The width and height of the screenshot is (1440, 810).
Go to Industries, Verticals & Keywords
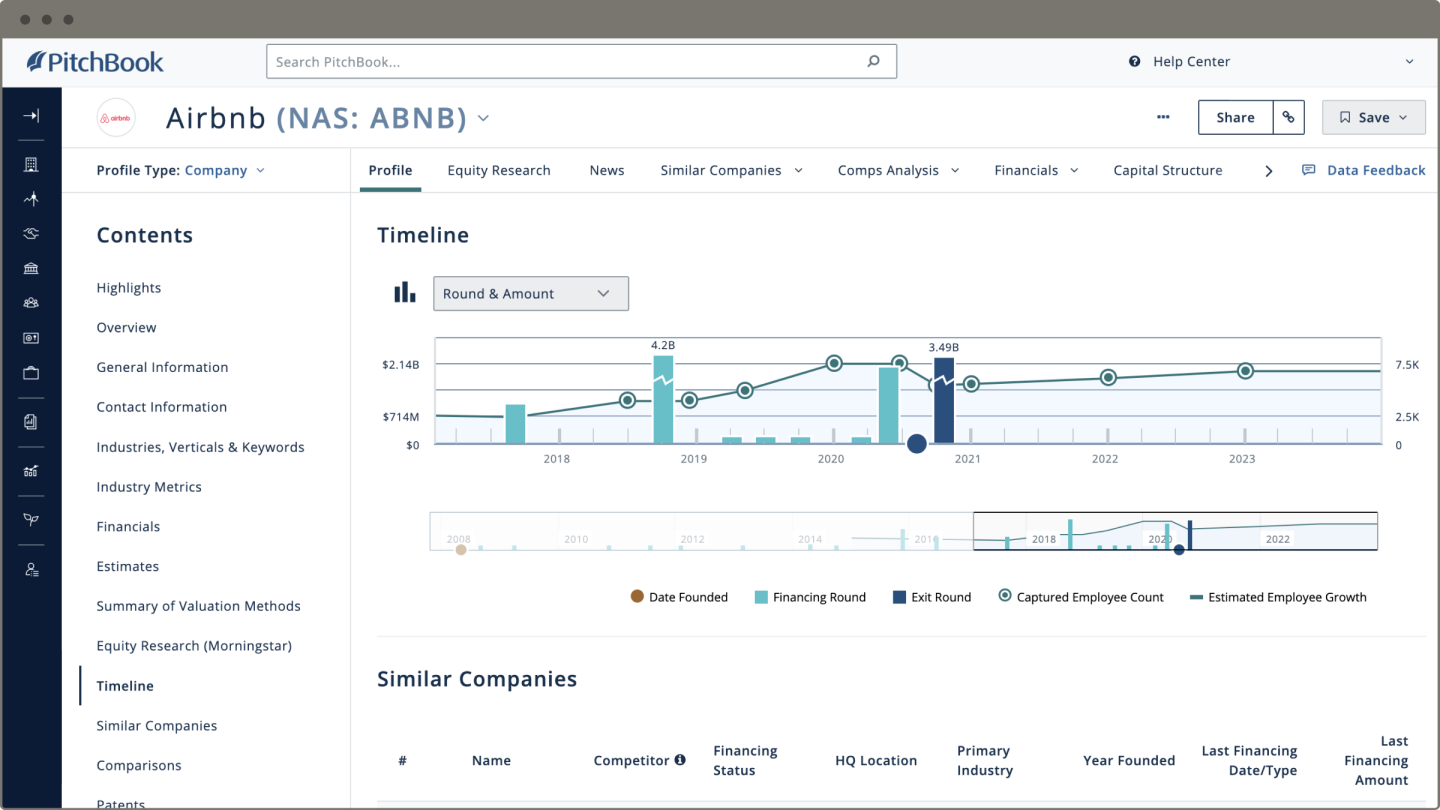coord(200,447)
